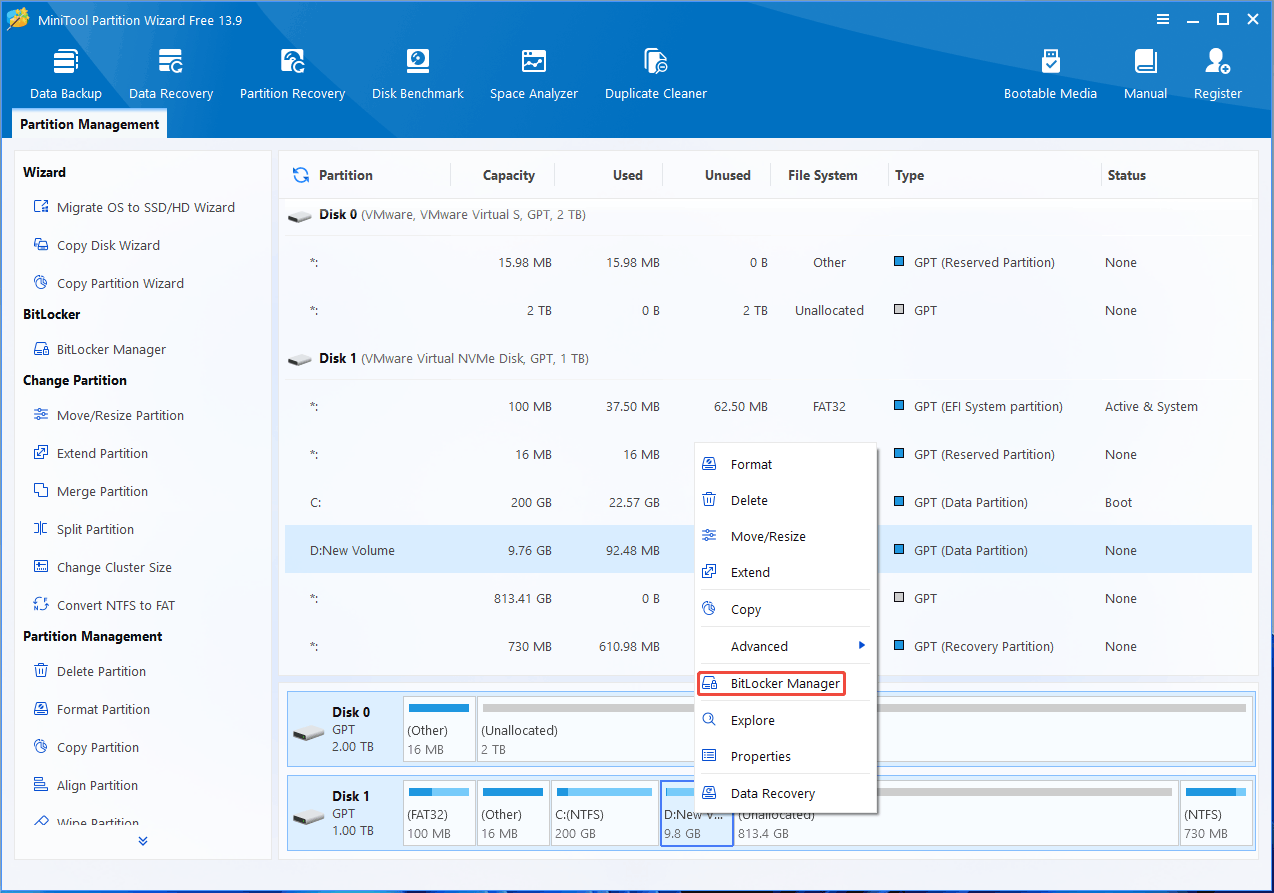Viewport: 1274px width, 893px height.
Task: Open the Data Backup tool
Action: [66, 73]
